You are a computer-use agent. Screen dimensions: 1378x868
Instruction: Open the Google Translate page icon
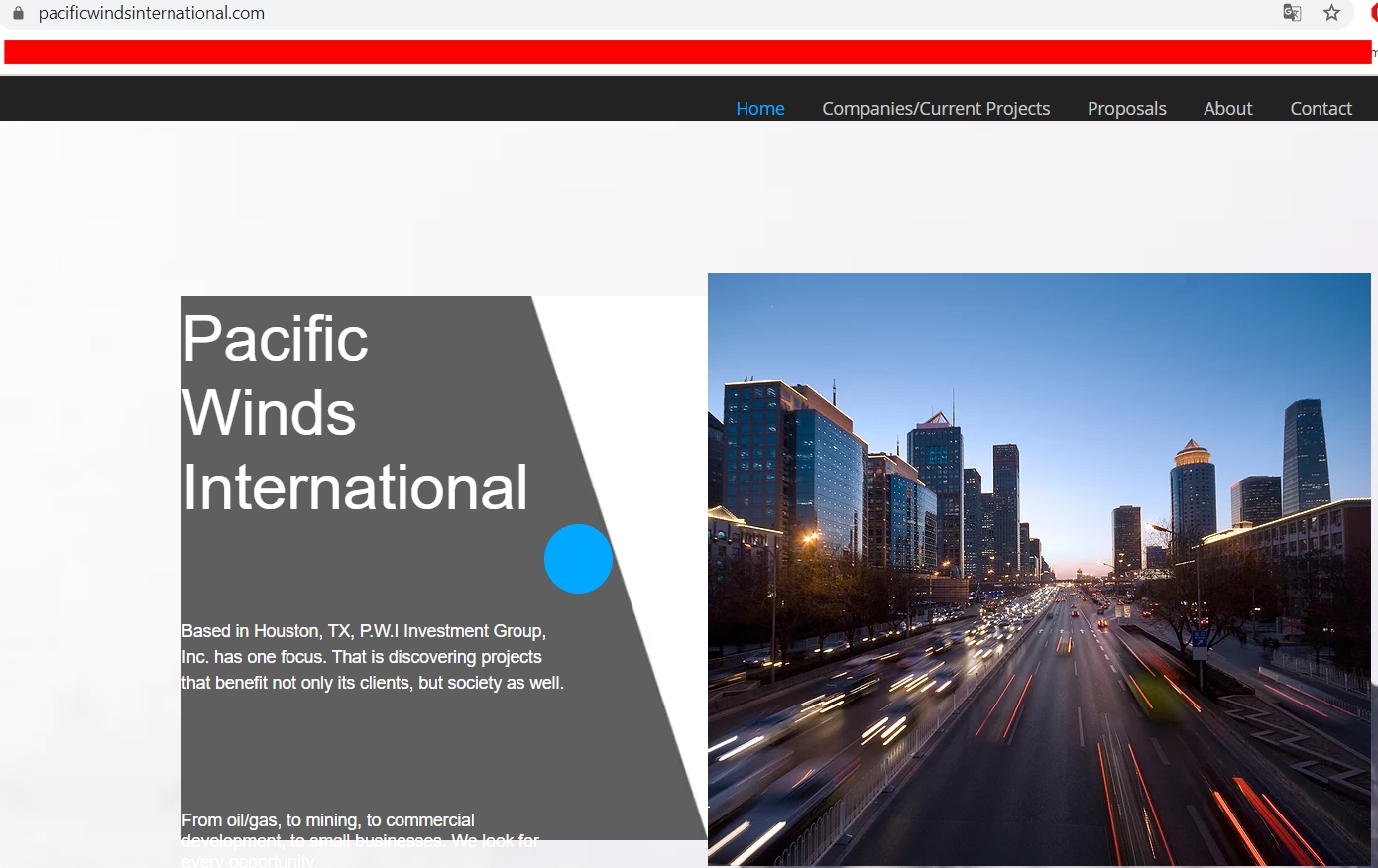(x=1292, y=13)
